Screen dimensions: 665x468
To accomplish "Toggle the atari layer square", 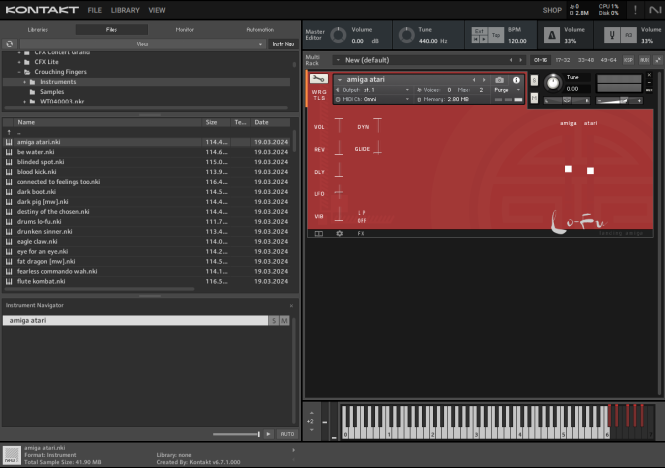I will tap(590, 171).
